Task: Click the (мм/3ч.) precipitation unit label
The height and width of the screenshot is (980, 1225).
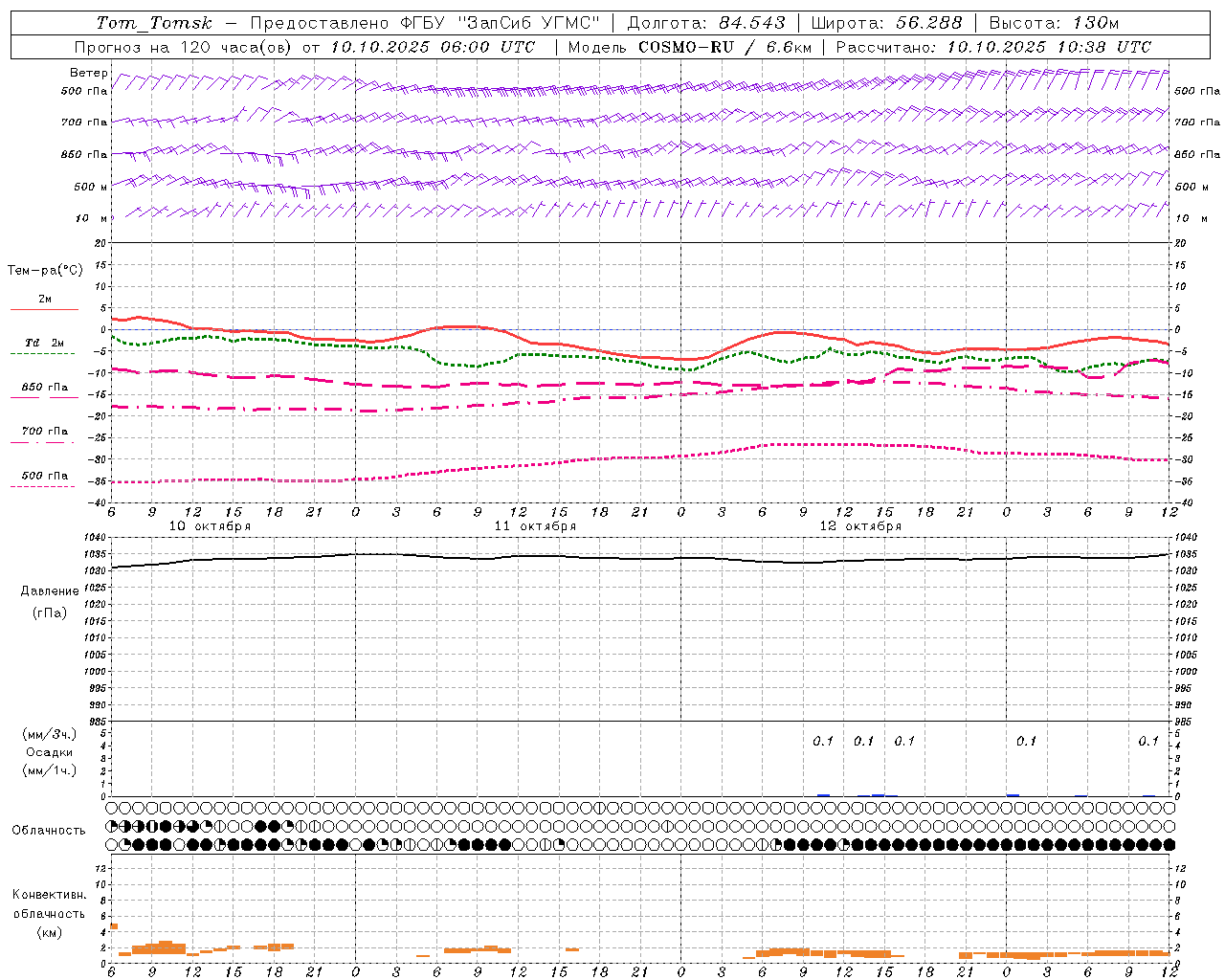Action: point(50,734)
